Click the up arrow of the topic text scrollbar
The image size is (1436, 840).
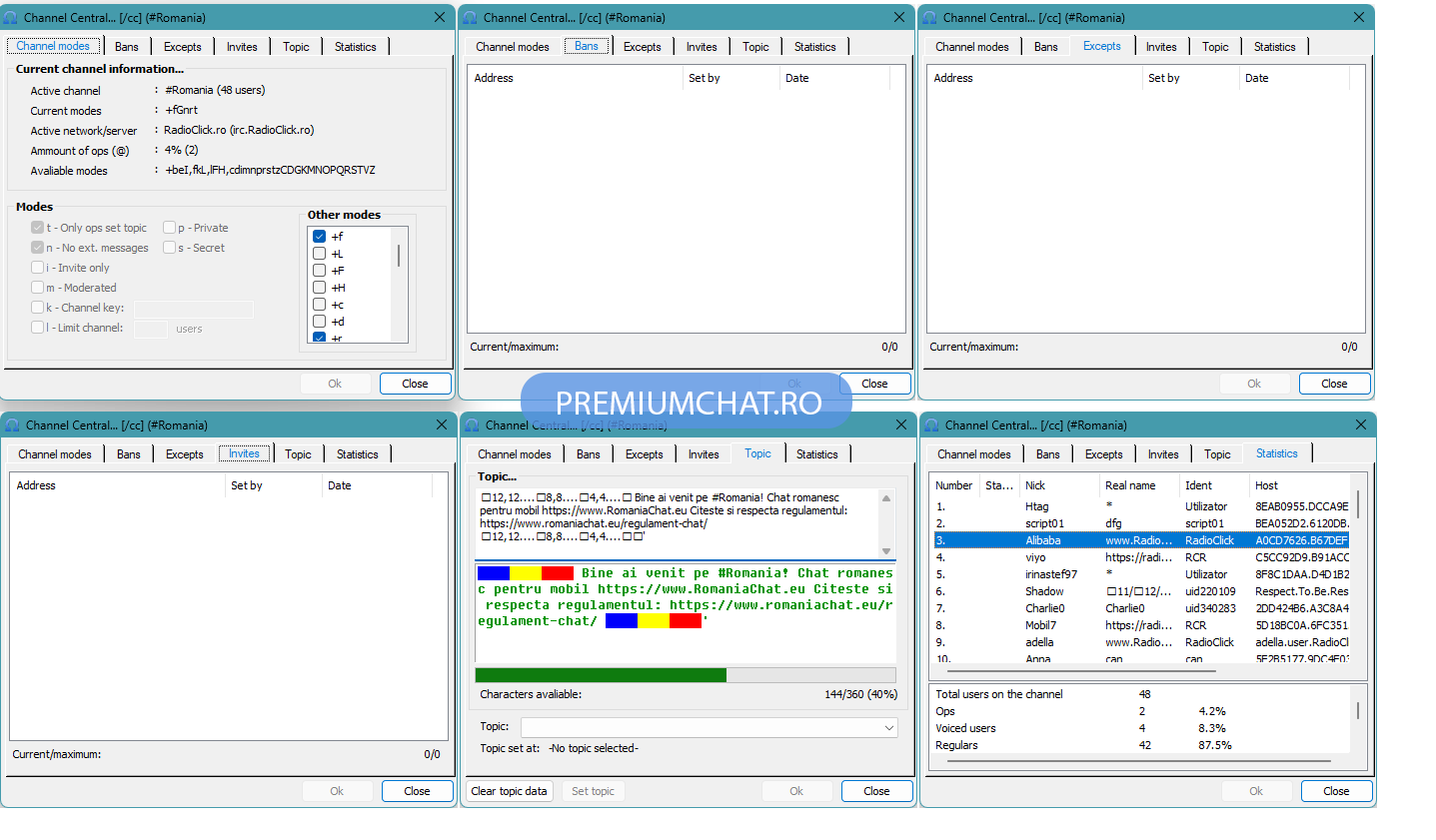(886, 497)
